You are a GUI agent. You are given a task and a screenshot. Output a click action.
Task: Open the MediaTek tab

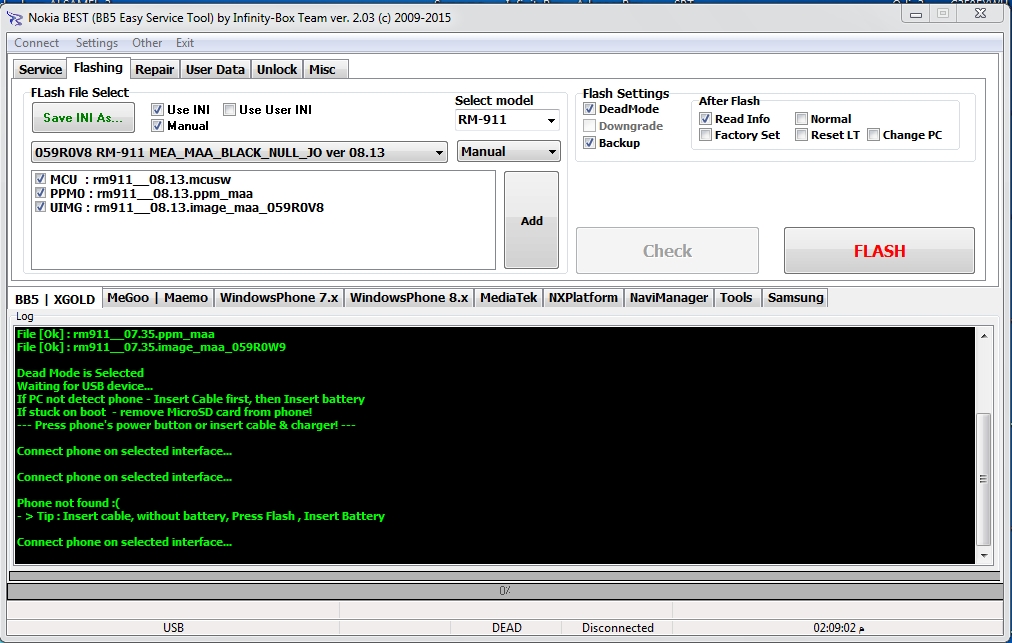point(509,298)
